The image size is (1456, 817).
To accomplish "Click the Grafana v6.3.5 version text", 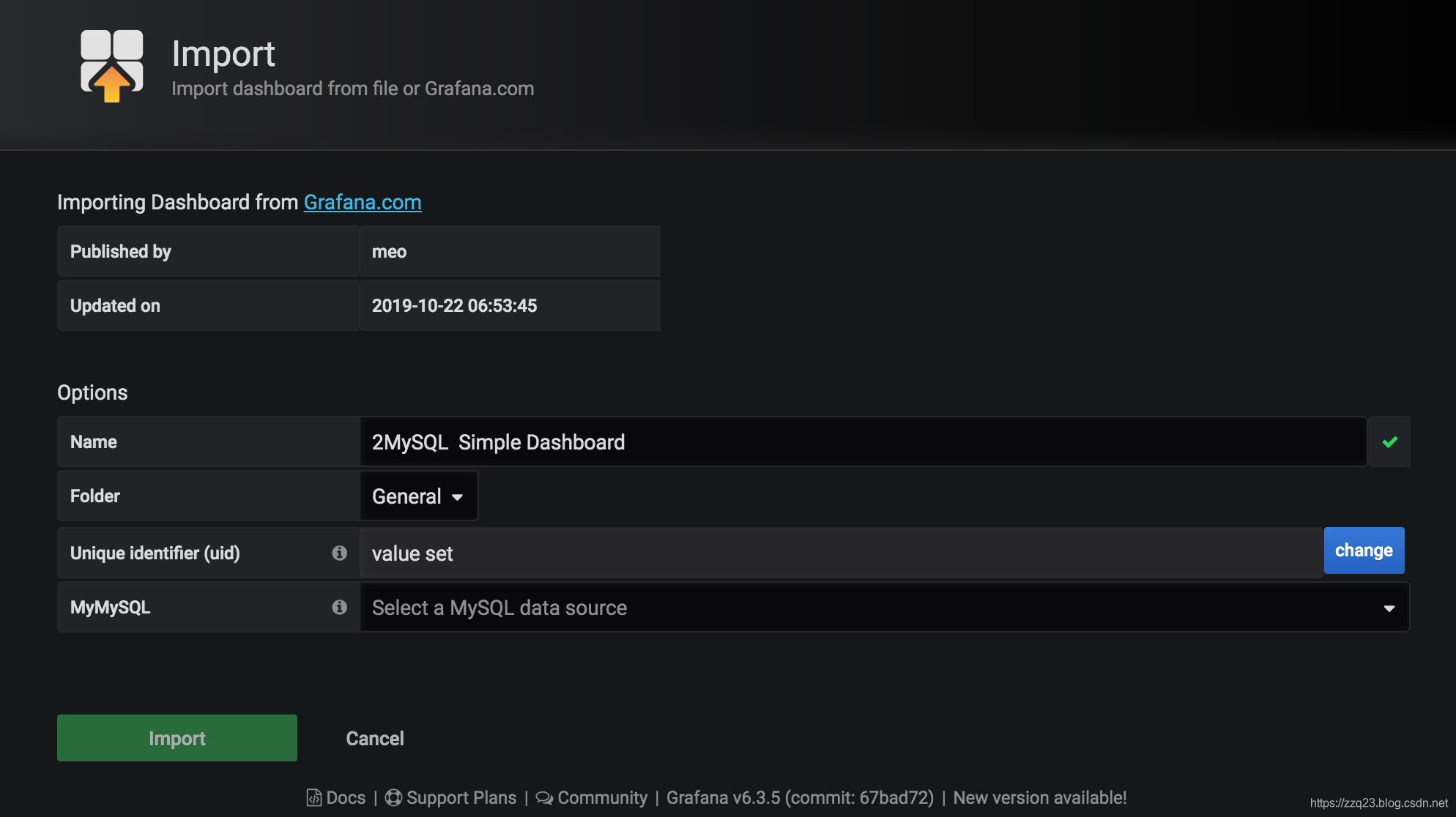I will pos(800,798).
